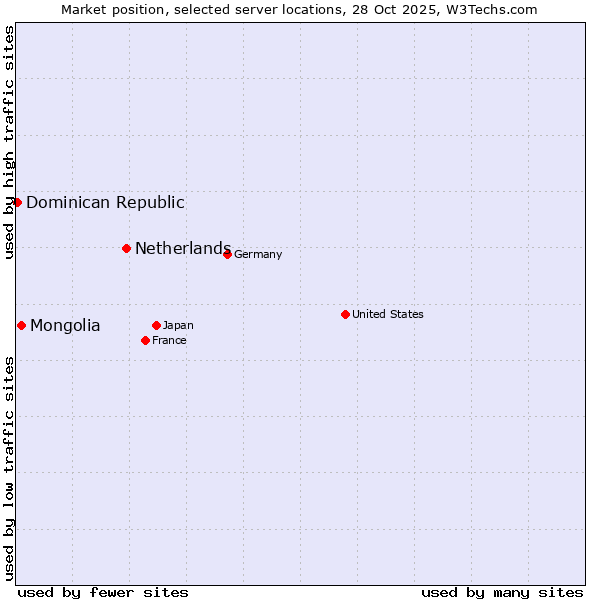Viewport: 600px width, 600px height.
Task: Select the Germany red marker
Action: click(227, 254)
